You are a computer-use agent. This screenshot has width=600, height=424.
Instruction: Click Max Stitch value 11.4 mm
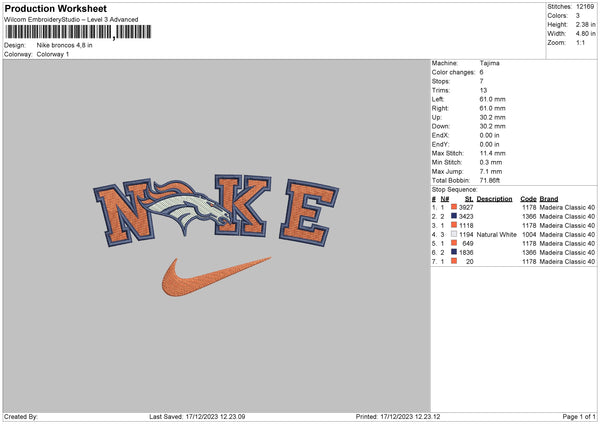pyautogui.click(x=492, y=153)
